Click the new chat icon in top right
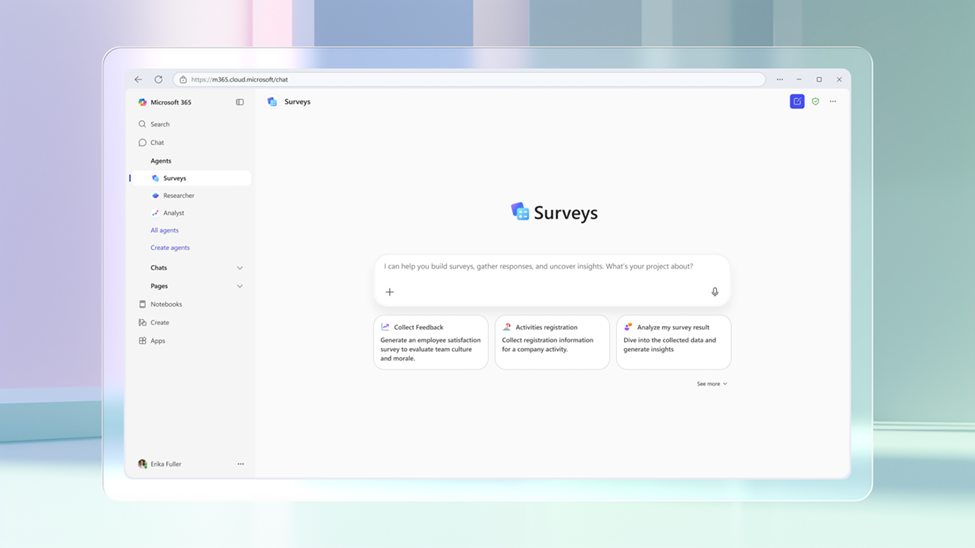Screen dimensions: 975x548 [797, 101]
